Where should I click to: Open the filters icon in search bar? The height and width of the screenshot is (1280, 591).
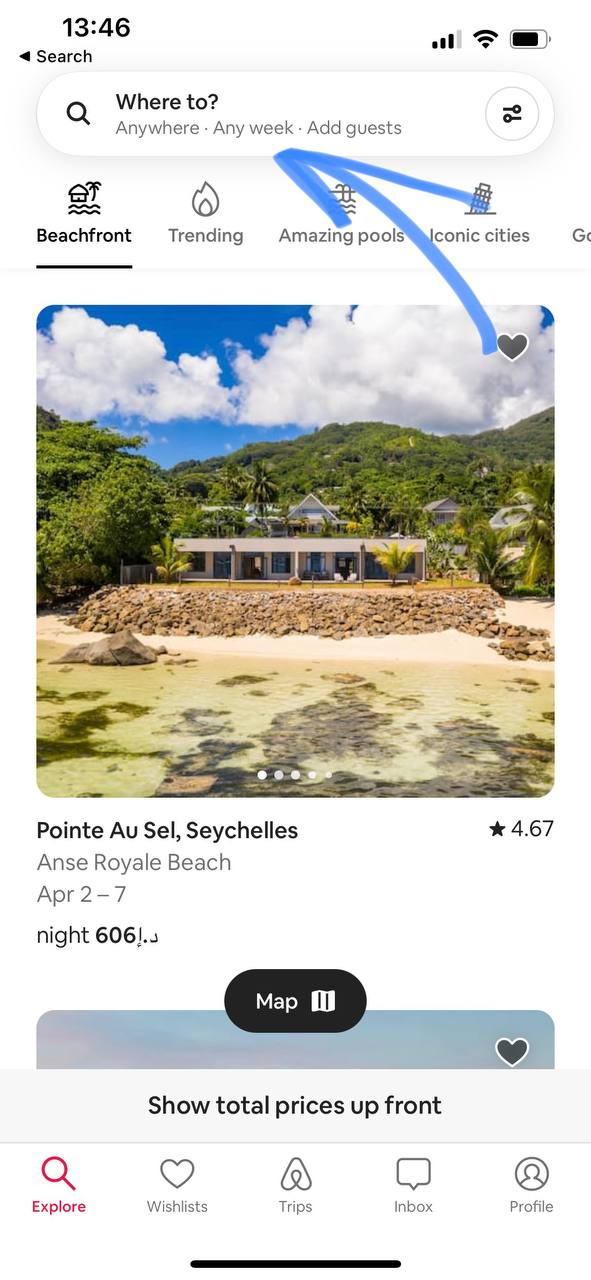pos(512,114)
